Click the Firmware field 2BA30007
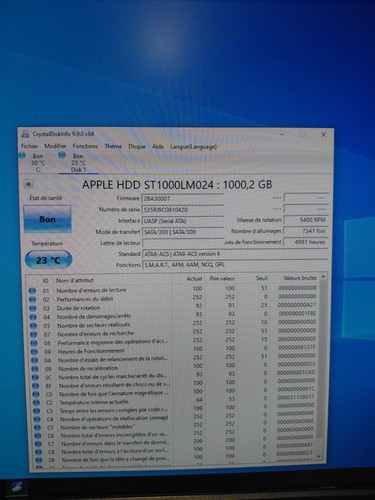Viewport: 375px width, 500px height. click(183, 198)
